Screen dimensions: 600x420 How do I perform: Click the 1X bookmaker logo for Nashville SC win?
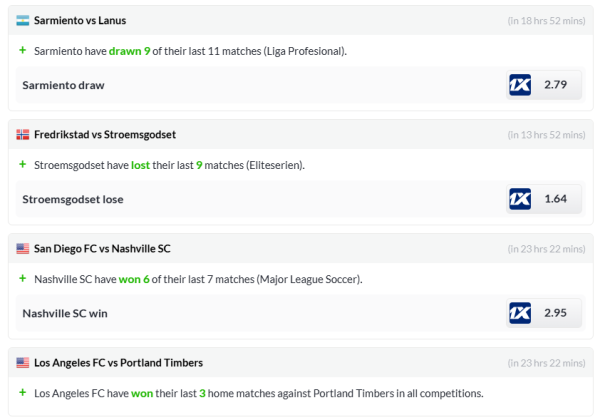point(520,313)
